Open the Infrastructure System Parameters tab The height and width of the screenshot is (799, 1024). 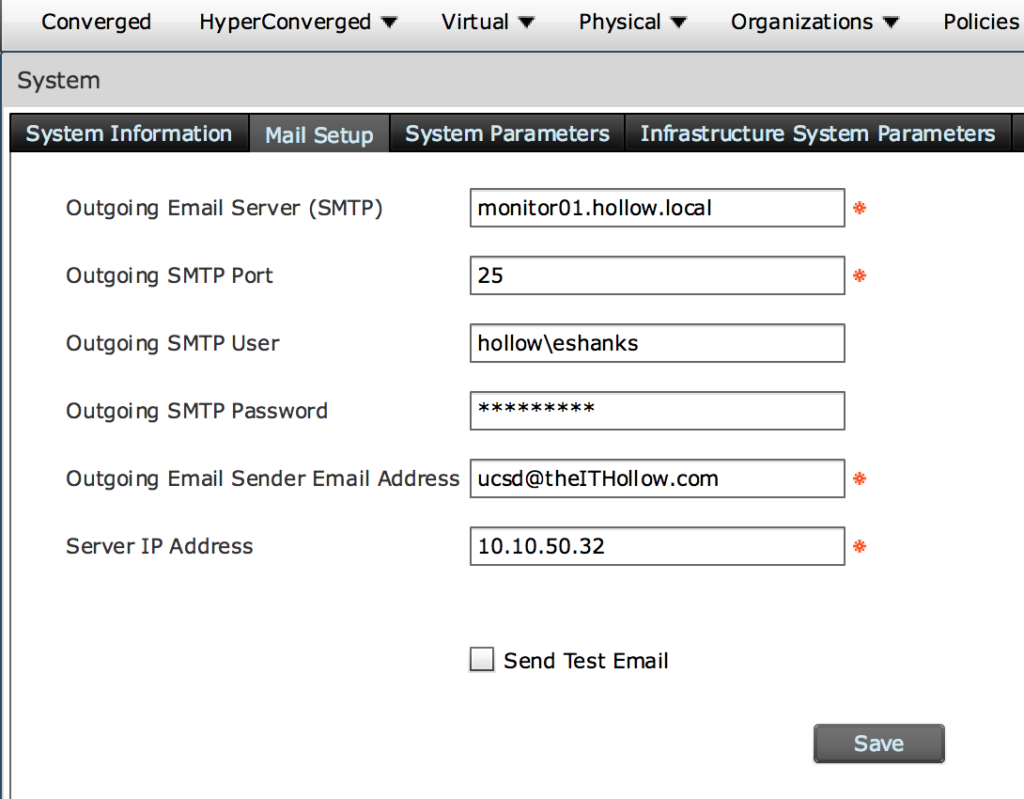(x=818, y=134)
